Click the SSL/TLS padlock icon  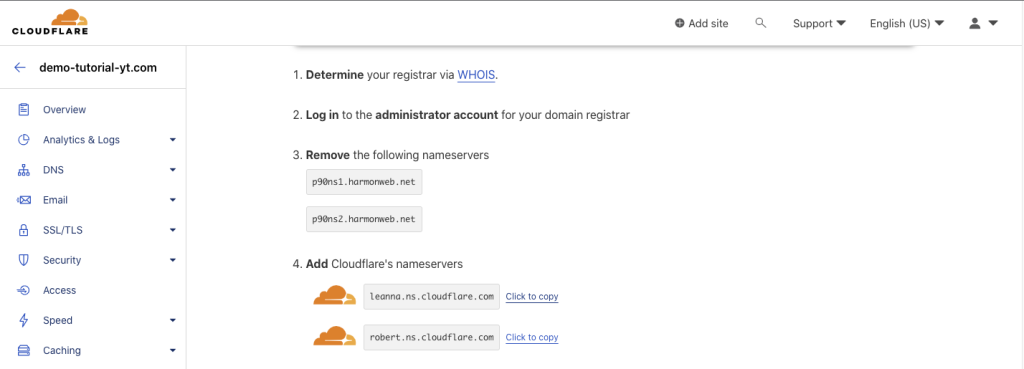coord(24,230)
